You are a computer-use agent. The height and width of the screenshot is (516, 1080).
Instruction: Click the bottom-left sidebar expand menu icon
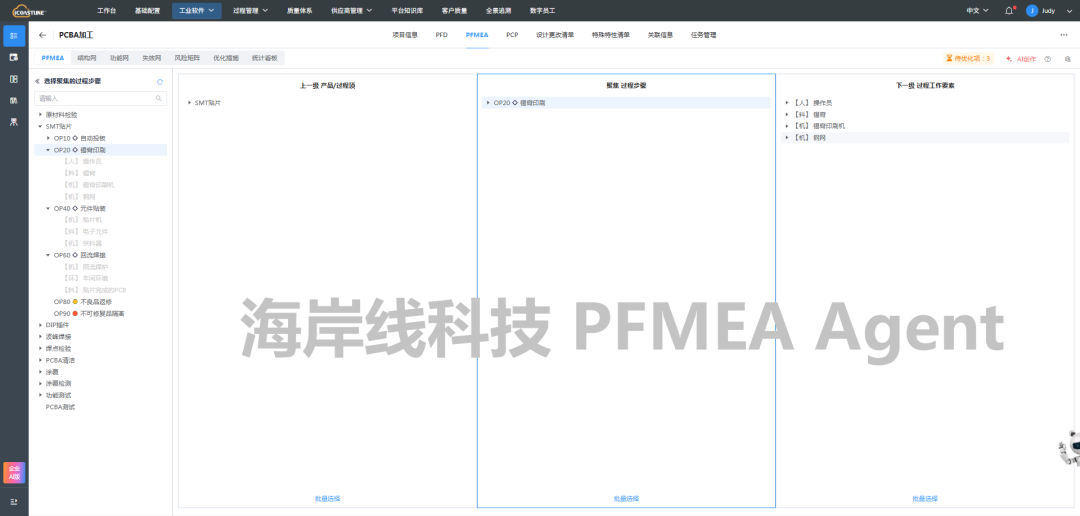pyautogui.click(x=13, y=501)
